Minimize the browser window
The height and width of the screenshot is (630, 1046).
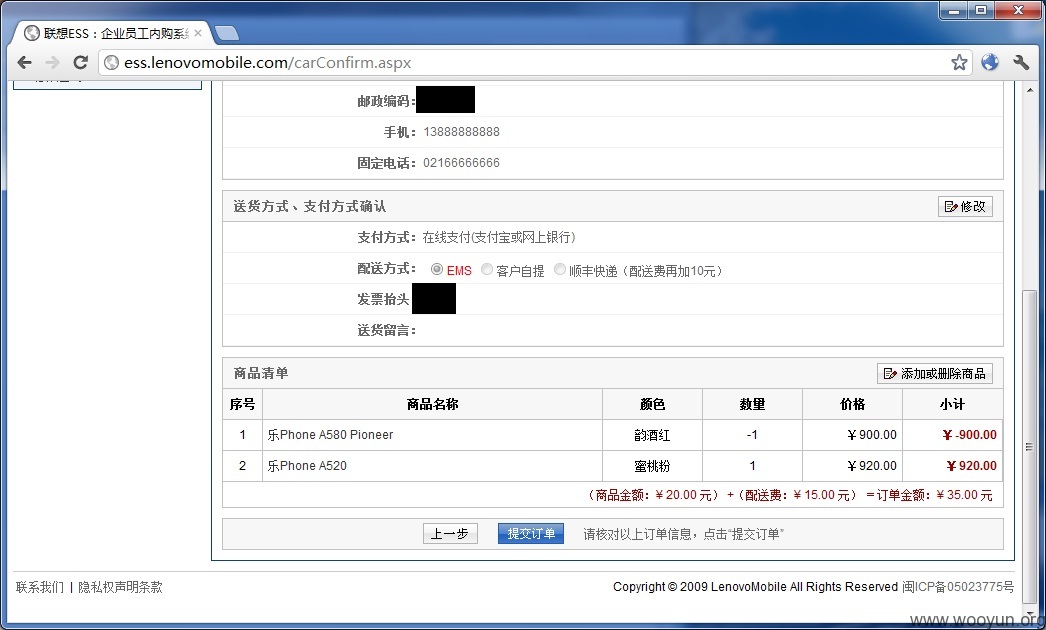pyautogui.click(x=954, y=11)
